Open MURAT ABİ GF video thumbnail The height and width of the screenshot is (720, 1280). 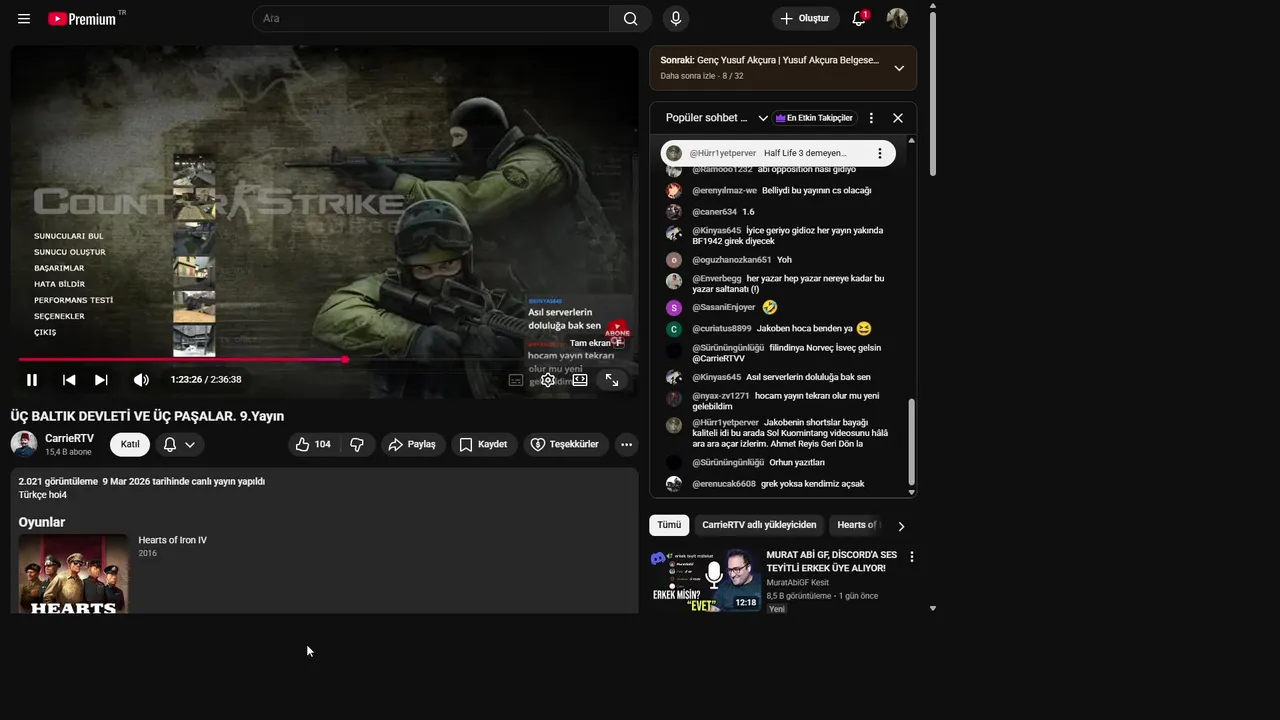pyautogui.click(x=705, y=579)
